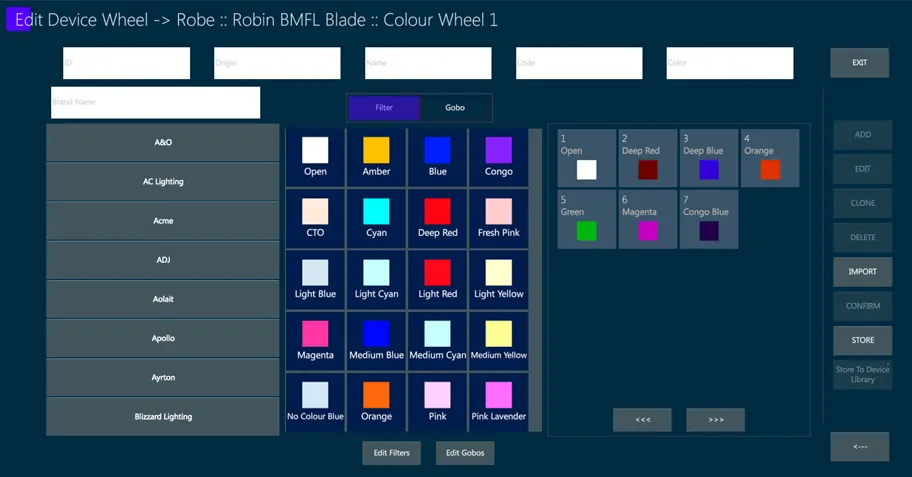Choose the Ayrton brand

click(x=163, y=378)
